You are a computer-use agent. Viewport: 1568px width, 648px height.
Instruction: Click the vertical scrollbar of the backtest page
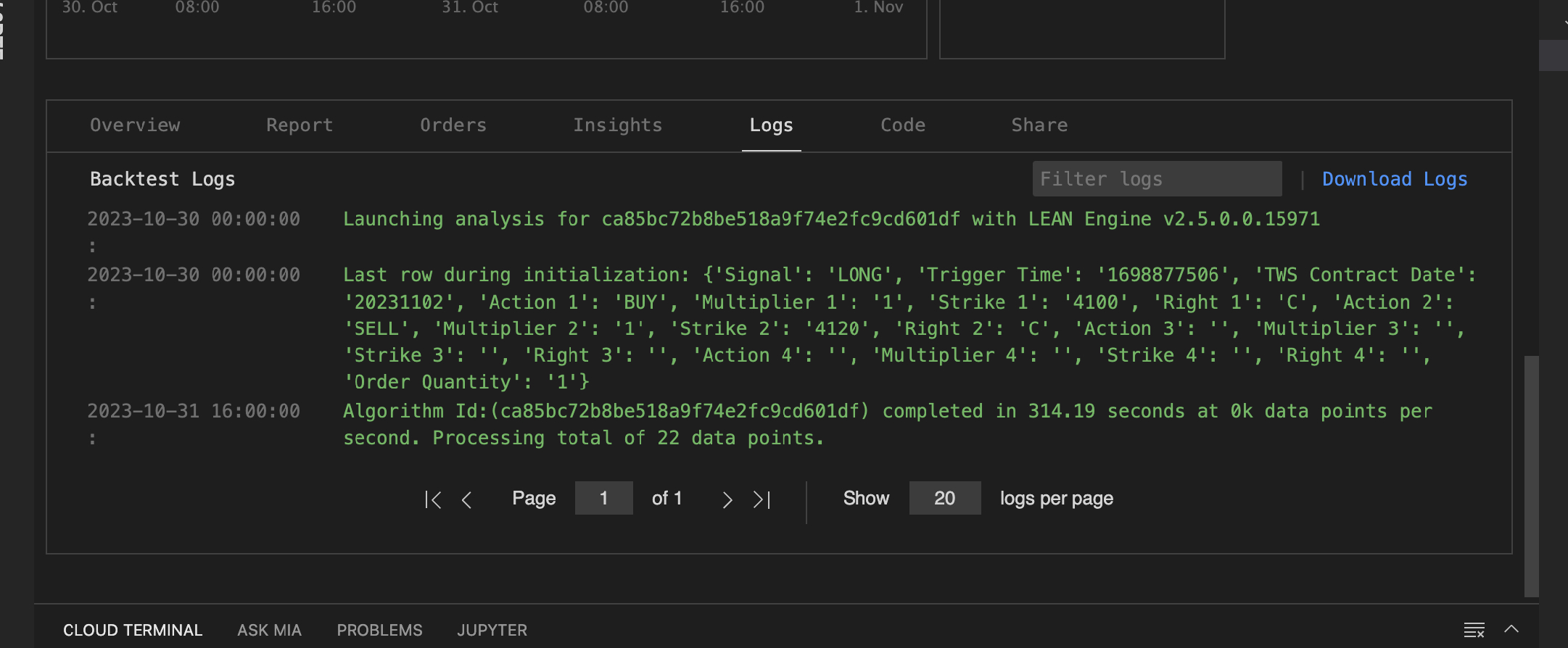(x=1531, y=475)
